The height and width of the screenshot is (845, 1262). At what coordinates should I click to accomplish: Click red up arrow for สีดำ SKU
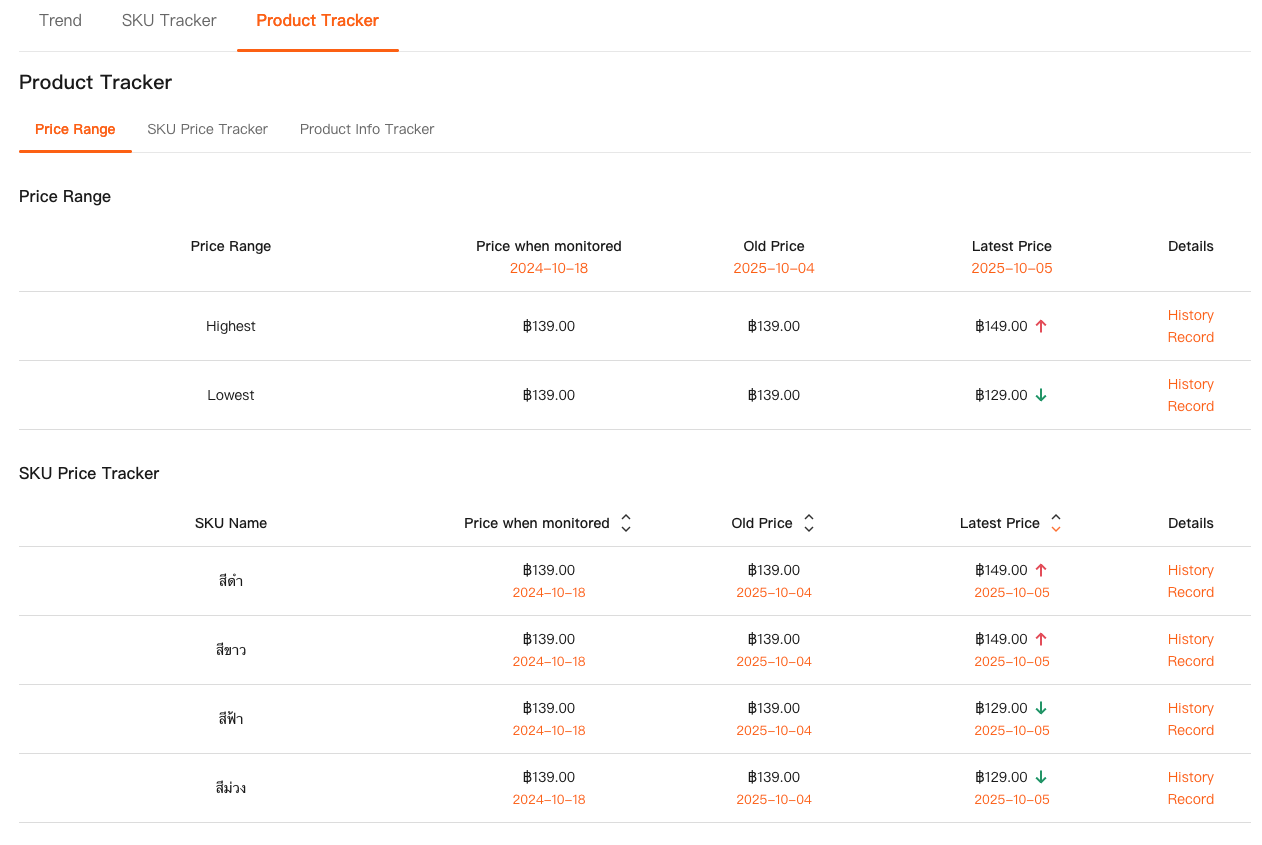pyautogui.click(x=1040, y=570)
